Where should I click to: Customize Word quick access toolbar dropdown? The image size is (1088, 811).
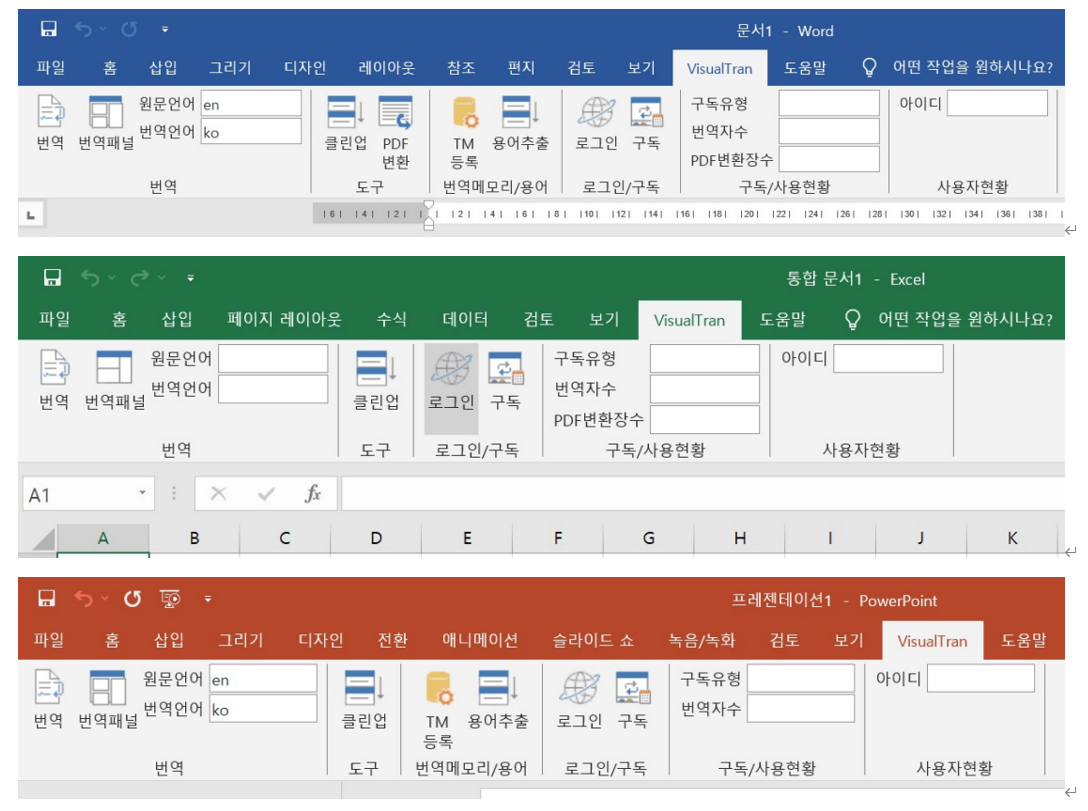coord(164,29)
